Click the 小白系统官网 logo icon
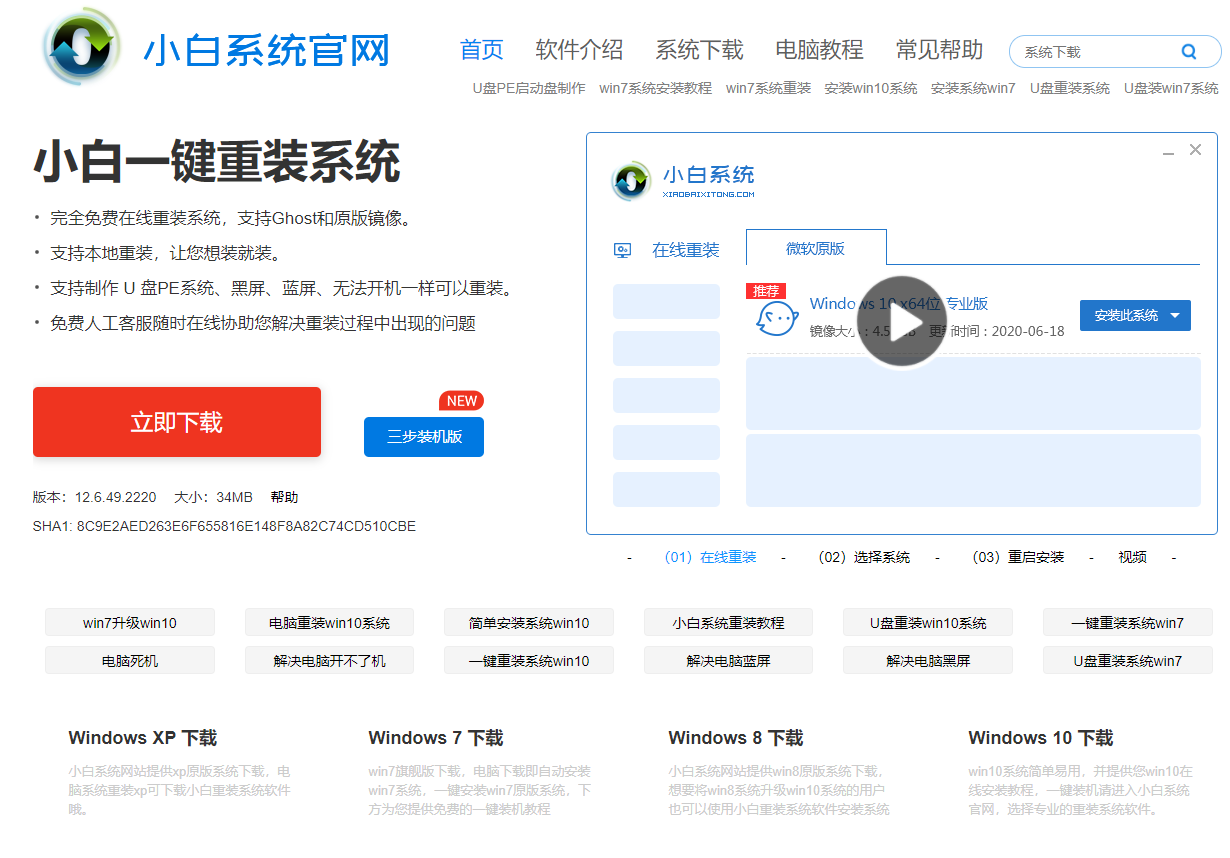The image size is (1230, 858). coord(83,48)
